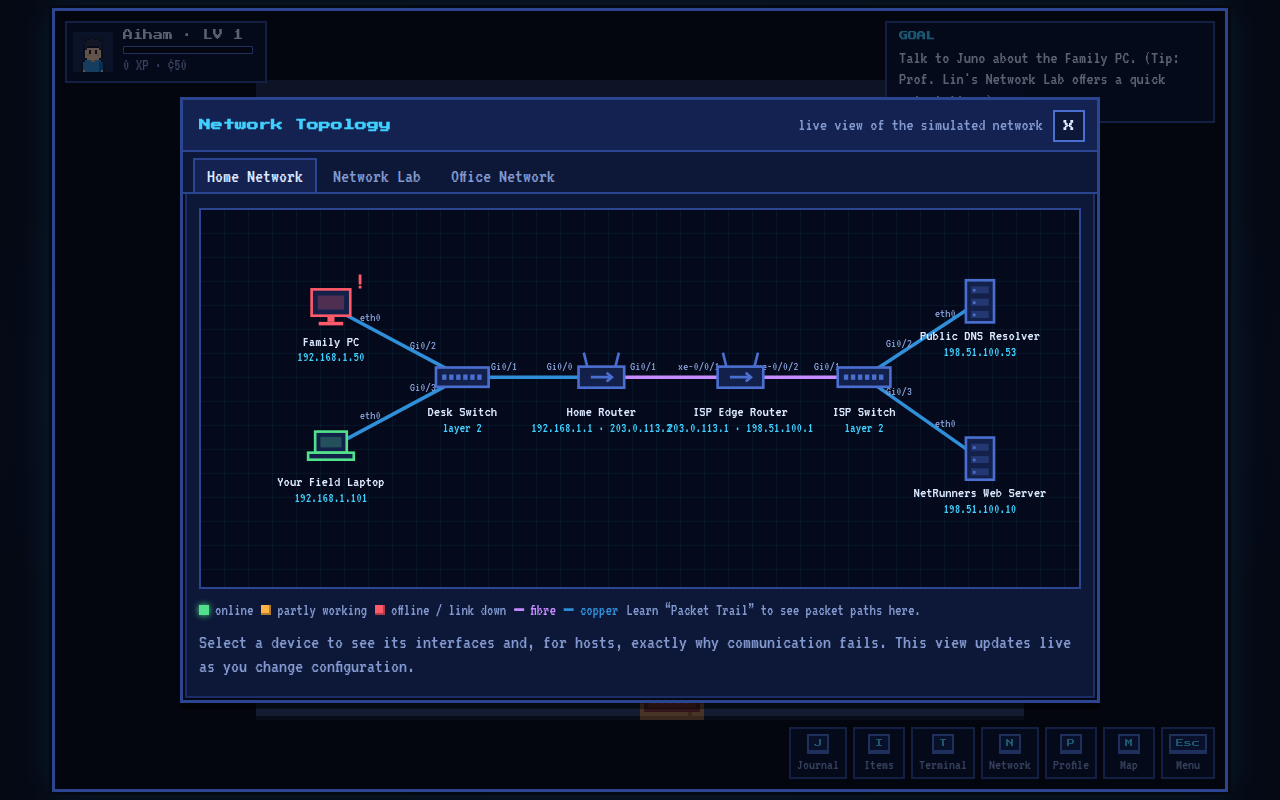Screen dimensions: 1280x800
Task: Click the Desk Switch device icon
Action: pyautogui.click(x=462, y=377)
